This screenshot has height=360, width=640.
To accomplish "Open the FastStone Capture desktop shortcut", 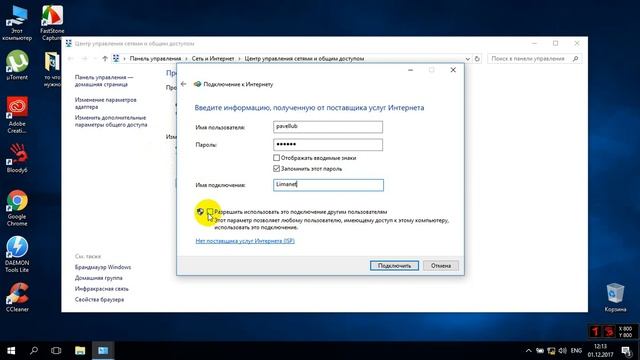I will (x=52, y=23).
